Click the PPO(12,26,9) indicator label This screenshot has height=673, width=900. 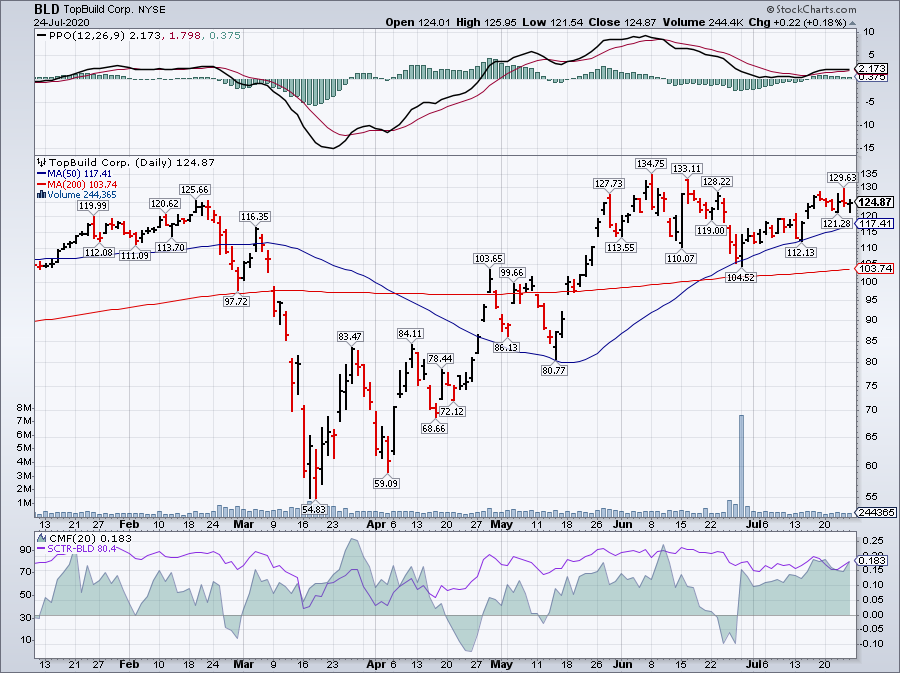point(87,36)
